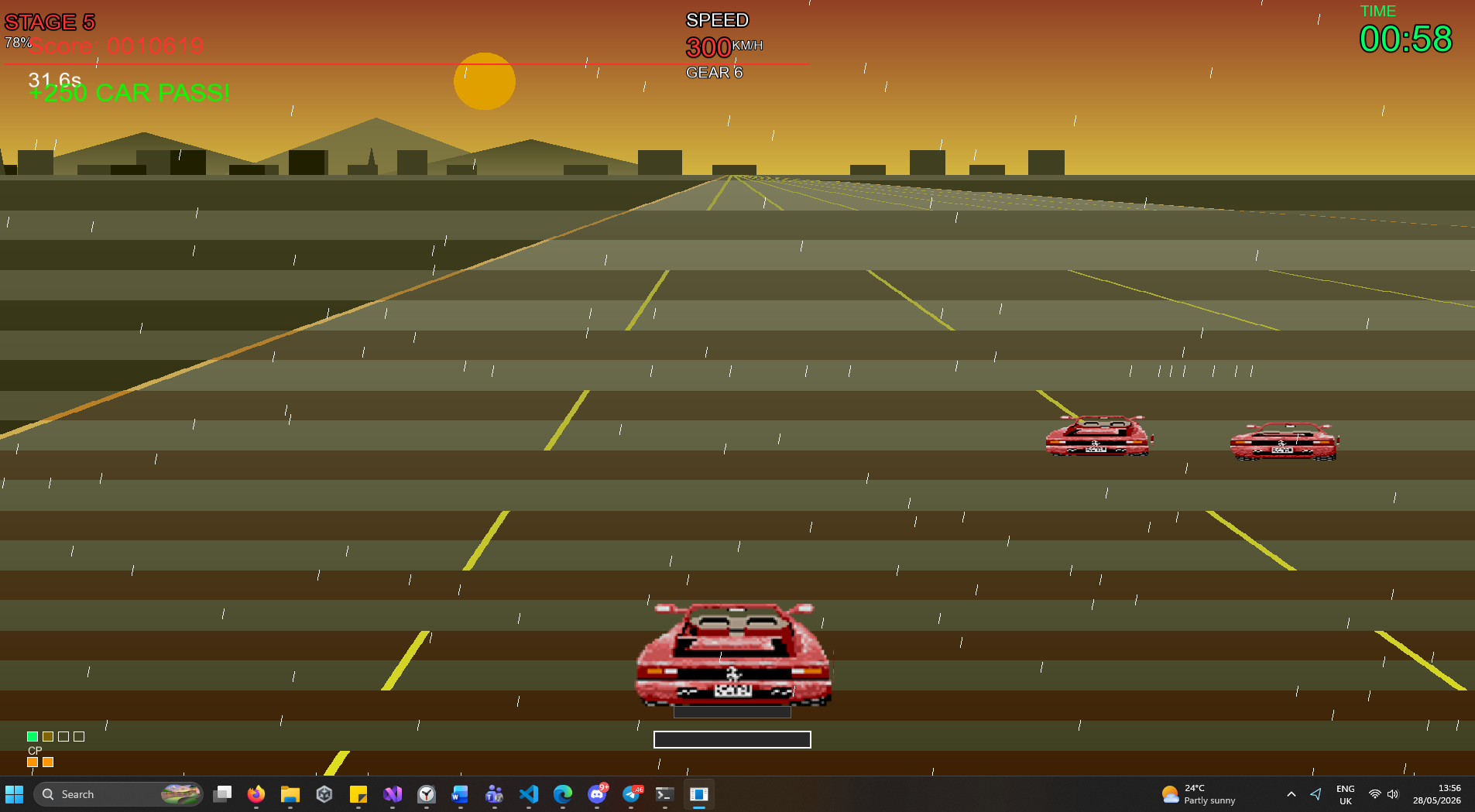The width and height of the screenshot is (1475, 812).
Task: Click the GEAR 6 indicator
Action: coord(714,73)
